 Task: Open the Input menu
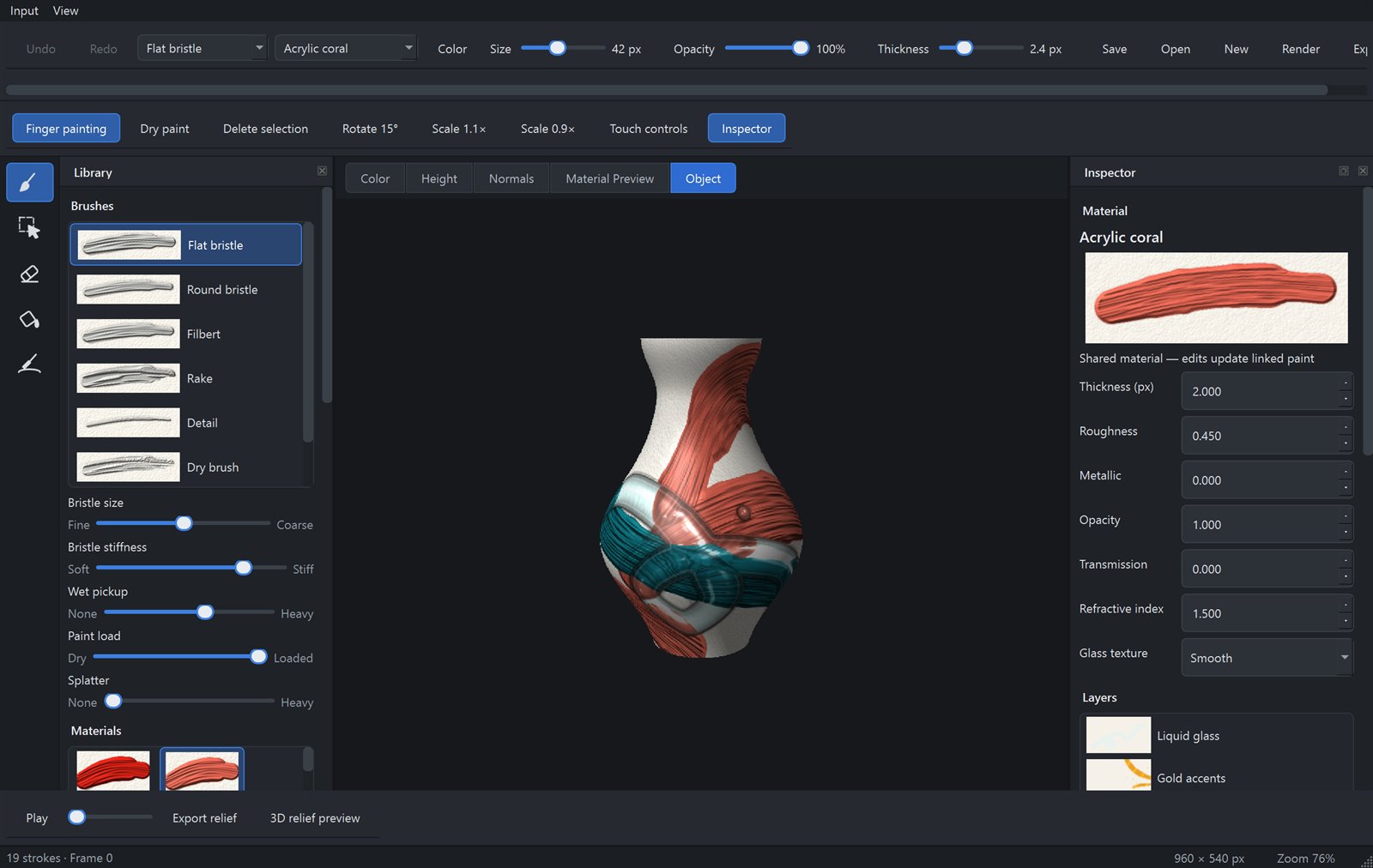pyautogui.click(x=24, y=10)
